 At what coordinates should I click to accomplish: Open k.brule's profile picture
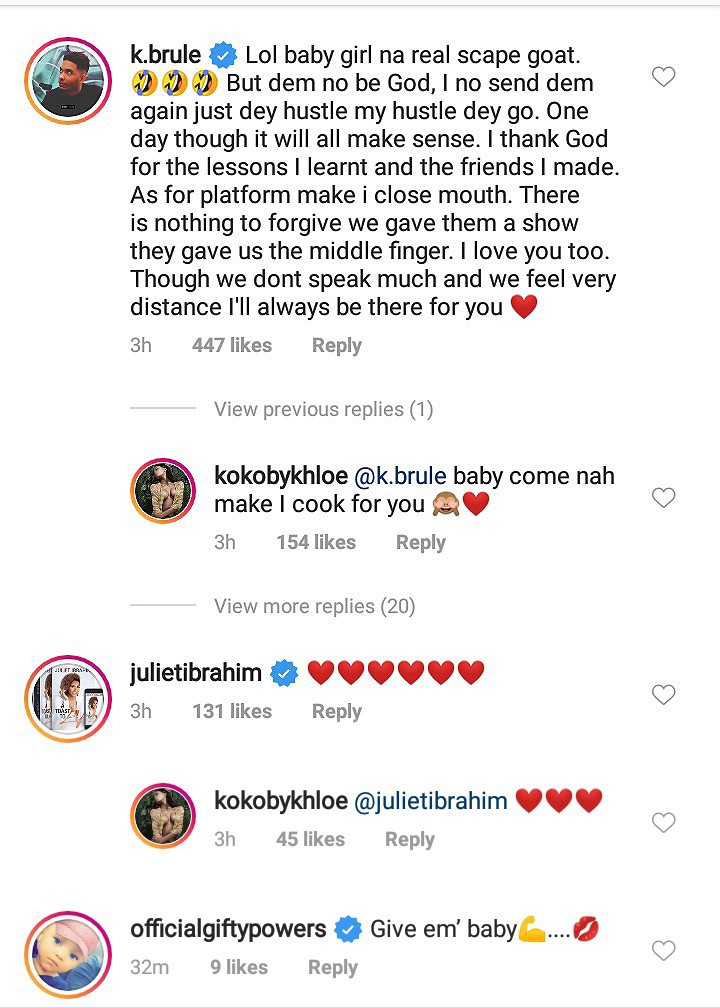coord(67,83)
